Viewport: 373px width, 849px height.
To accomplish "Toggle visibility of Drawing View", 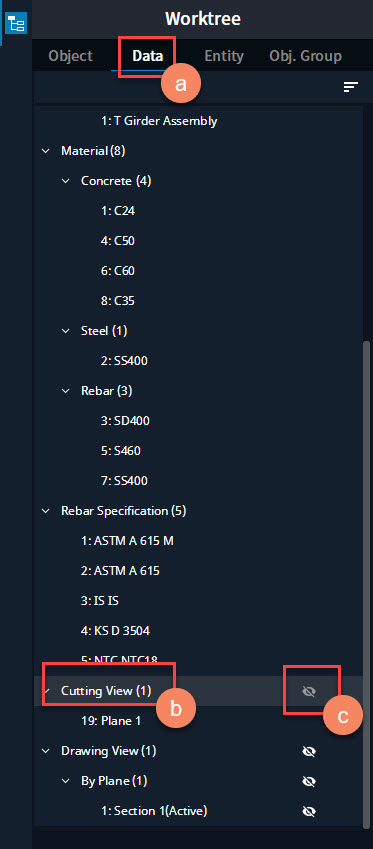I will pos(309,752).
